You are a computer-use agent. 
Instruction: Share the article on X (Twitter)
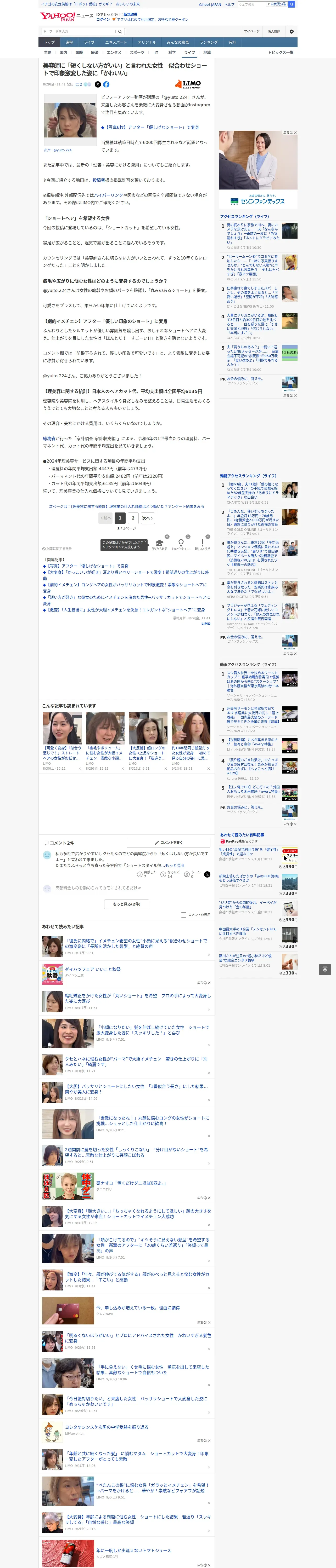[x=98, y=85]
